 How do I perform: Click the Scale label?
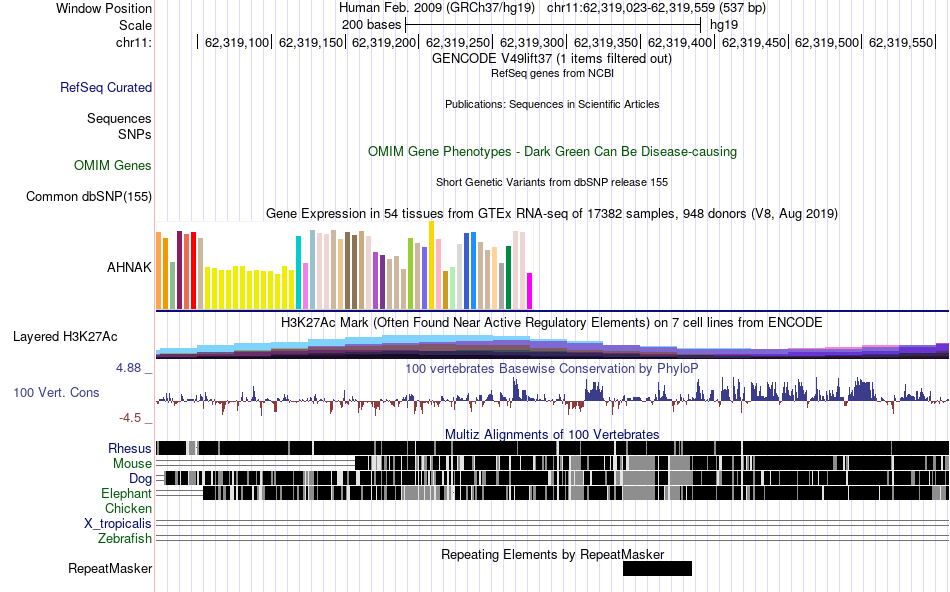coord(135,25)
